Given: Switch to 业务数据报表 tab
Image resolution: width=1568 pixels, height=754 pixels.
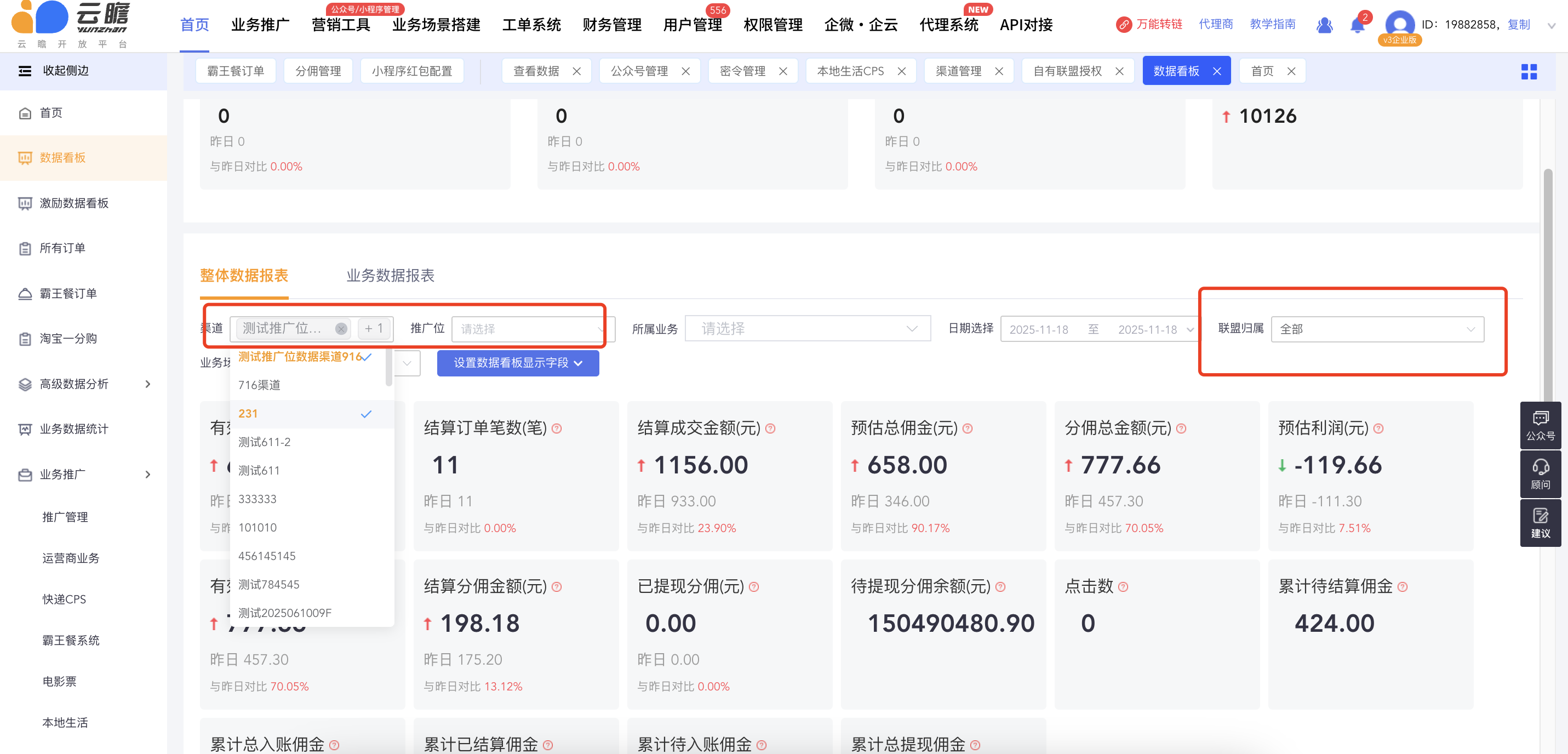Looking at the screenshot, I should point(390,275).
